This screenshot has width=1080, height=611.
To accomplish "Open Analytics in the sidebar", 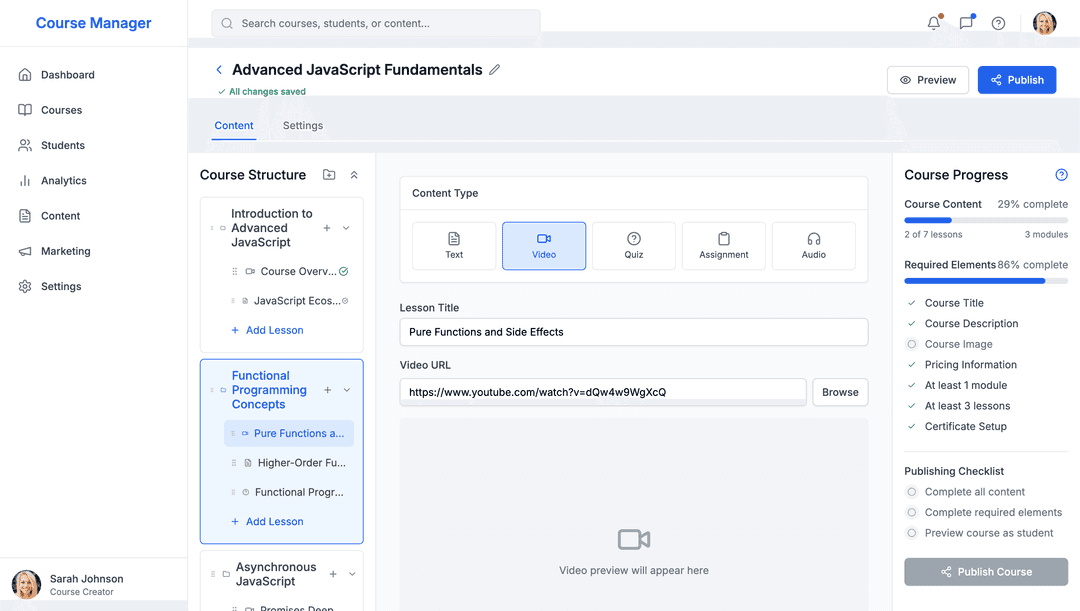I will (x=64, y=181).
